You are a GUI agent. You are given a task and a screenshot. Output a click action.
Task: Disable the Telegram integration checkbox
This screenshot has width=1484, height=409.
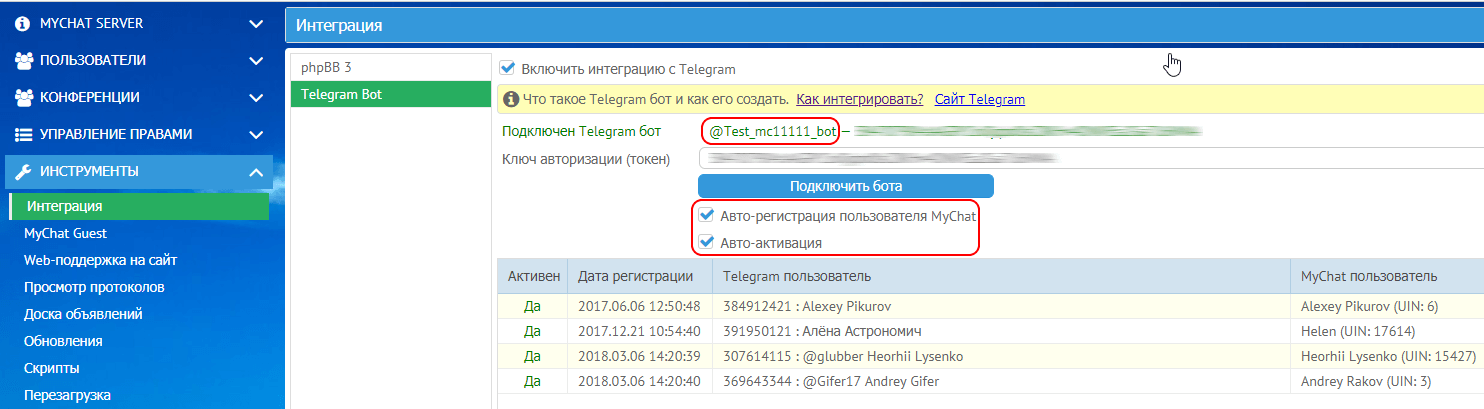[508, 69]
